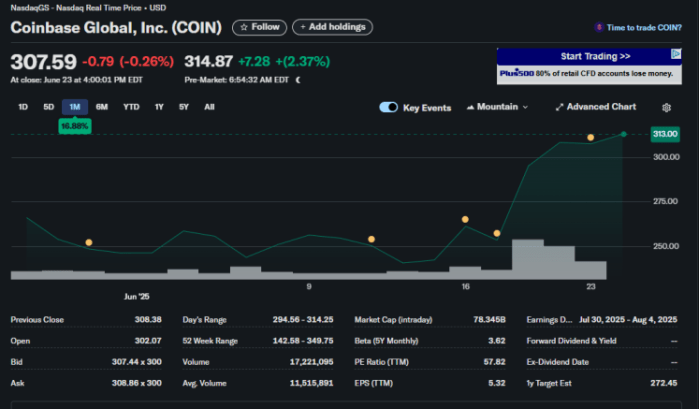The width and height of the screenshot is (699, 409).
Task: Open Advanced Chart with expand arrows
Action: (595, 107)
